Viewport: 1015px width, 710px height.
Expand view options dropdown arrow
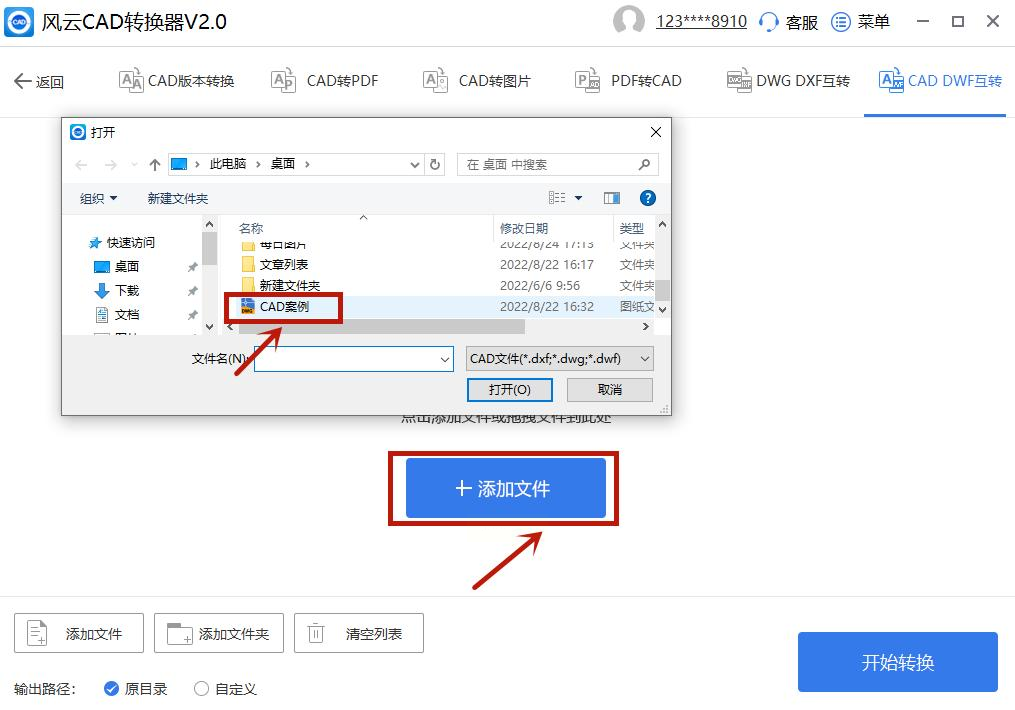[x=579, y=198]
